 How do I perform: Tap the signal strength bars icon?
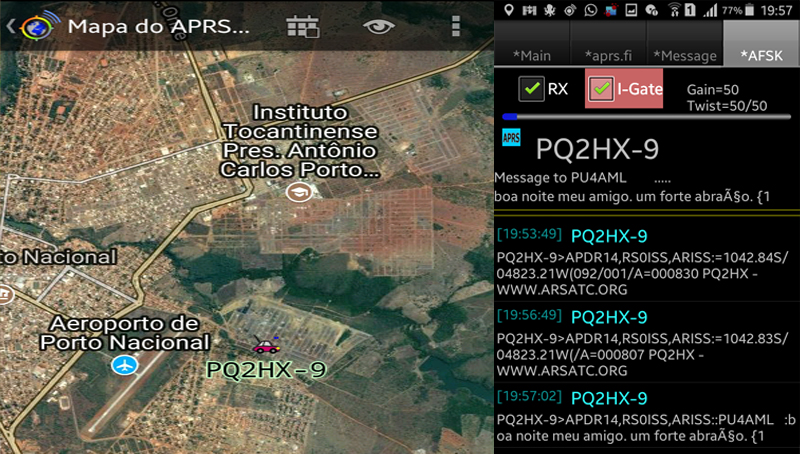[710, 10]
